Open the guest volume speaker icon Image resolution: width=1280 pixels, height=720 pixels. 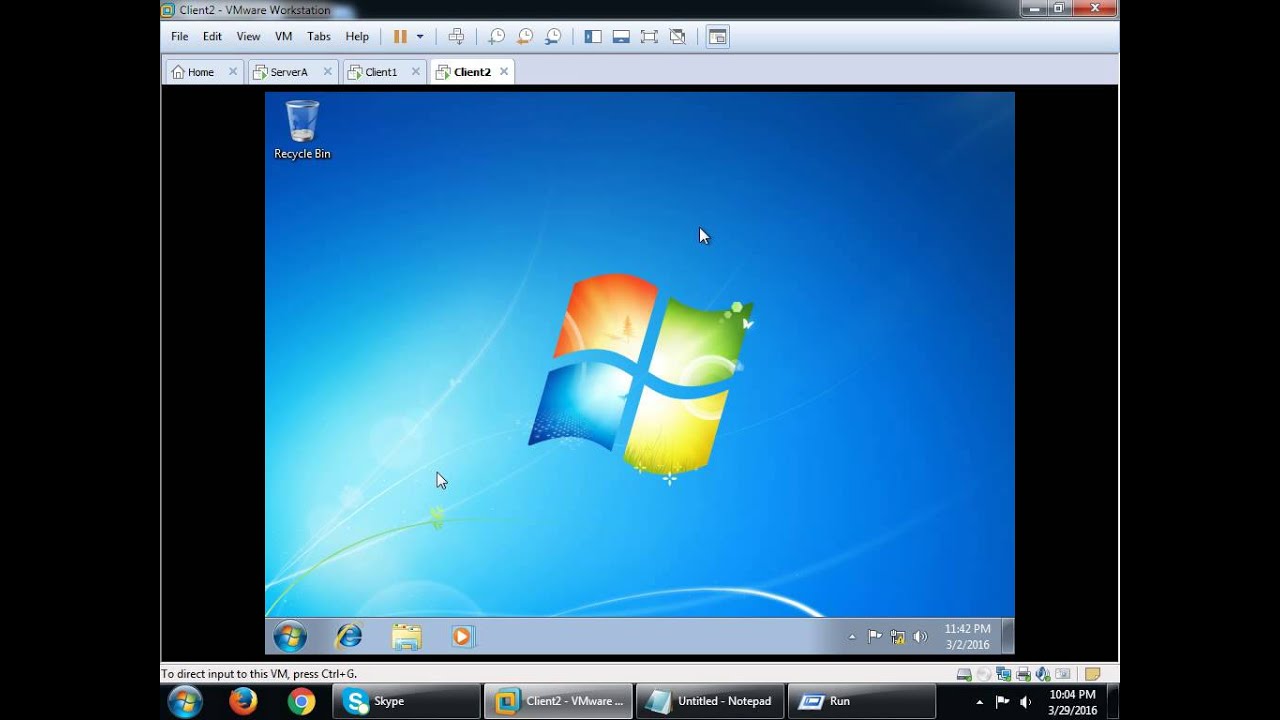920,637
